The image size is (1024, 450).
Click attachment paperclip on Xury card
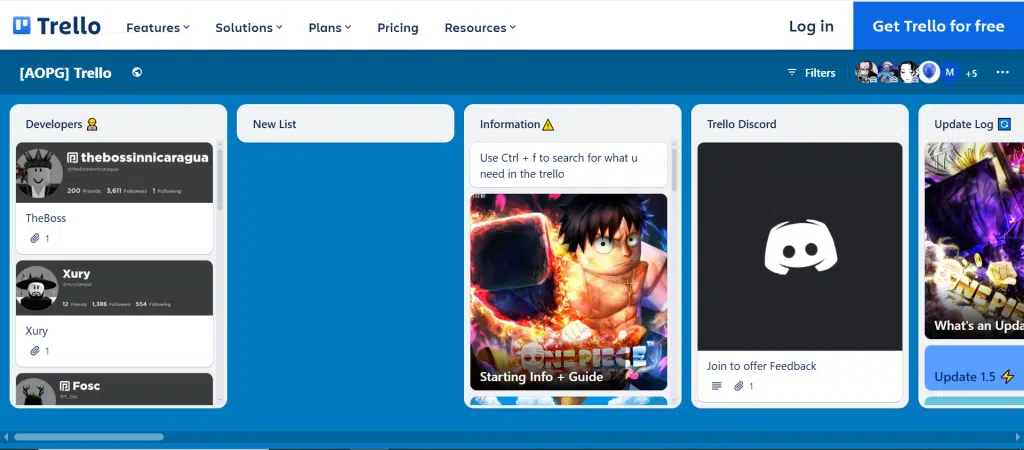[x=35, y=351]
